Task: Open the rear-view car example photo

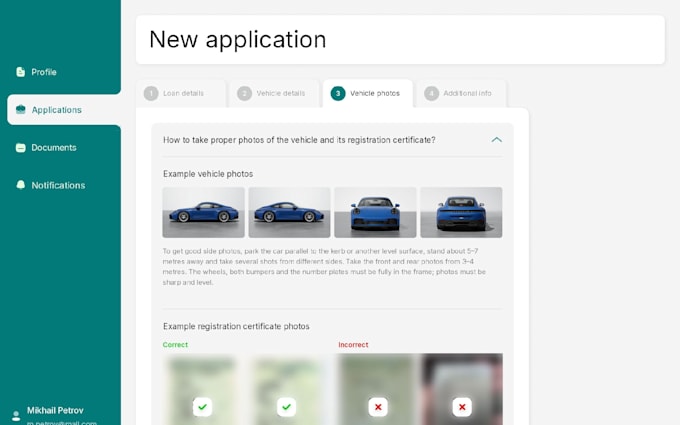Action: tap(461, 212)
